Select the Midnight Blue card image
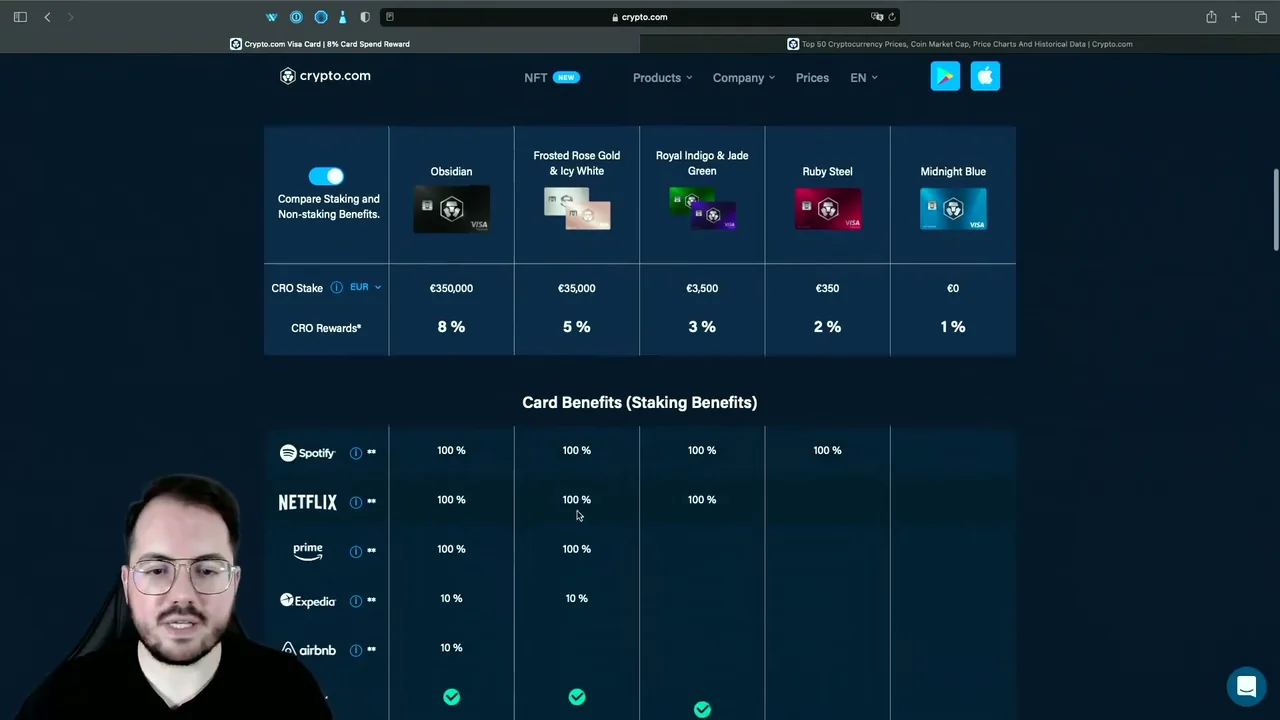Image resolution: width=1280 pixels, height=720 pixels. click(953, 209)
